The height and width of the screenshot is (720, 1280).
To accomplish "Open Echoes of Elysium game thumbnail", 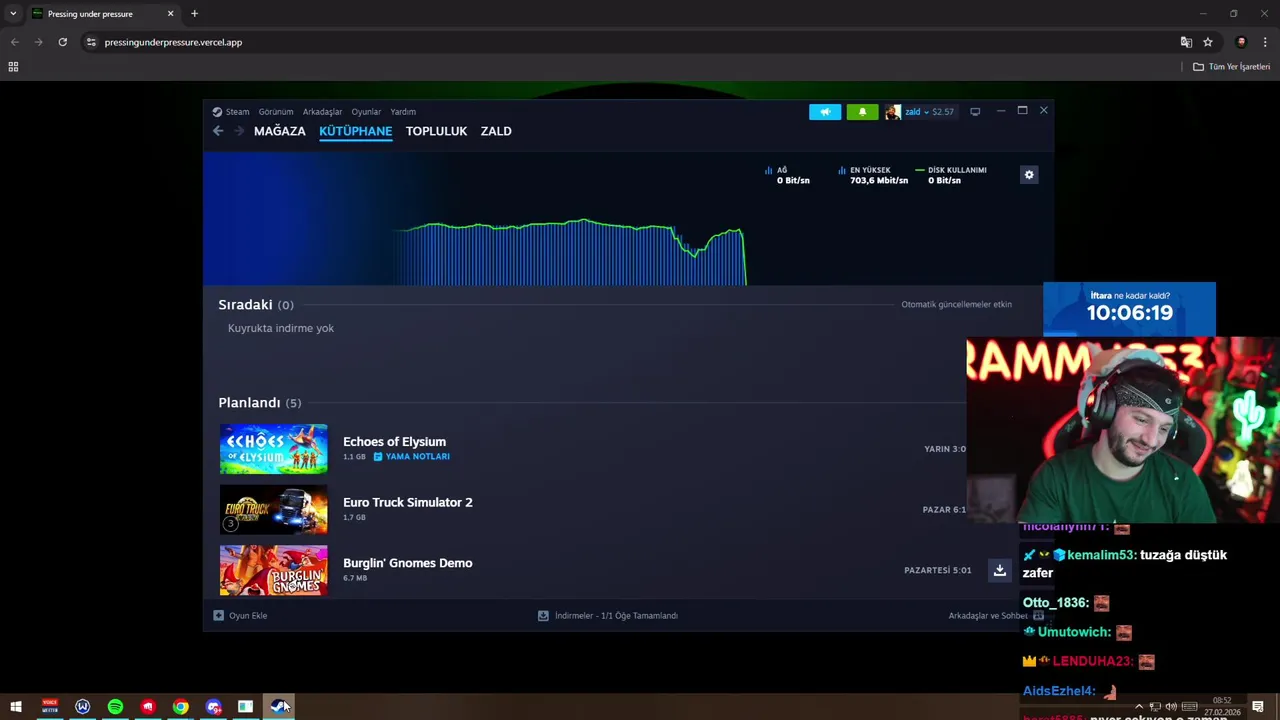I will click(273, 449).
